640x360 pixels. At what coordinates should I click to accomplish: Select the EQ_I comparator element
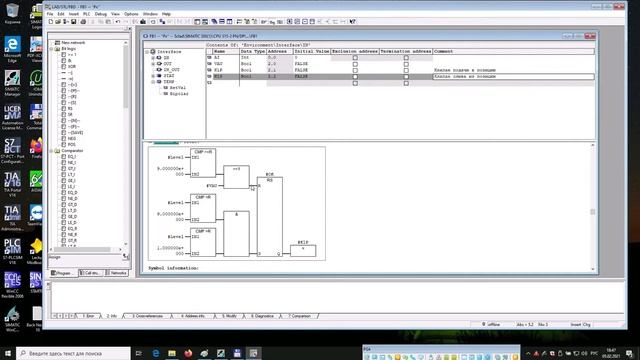coord(71,157)
